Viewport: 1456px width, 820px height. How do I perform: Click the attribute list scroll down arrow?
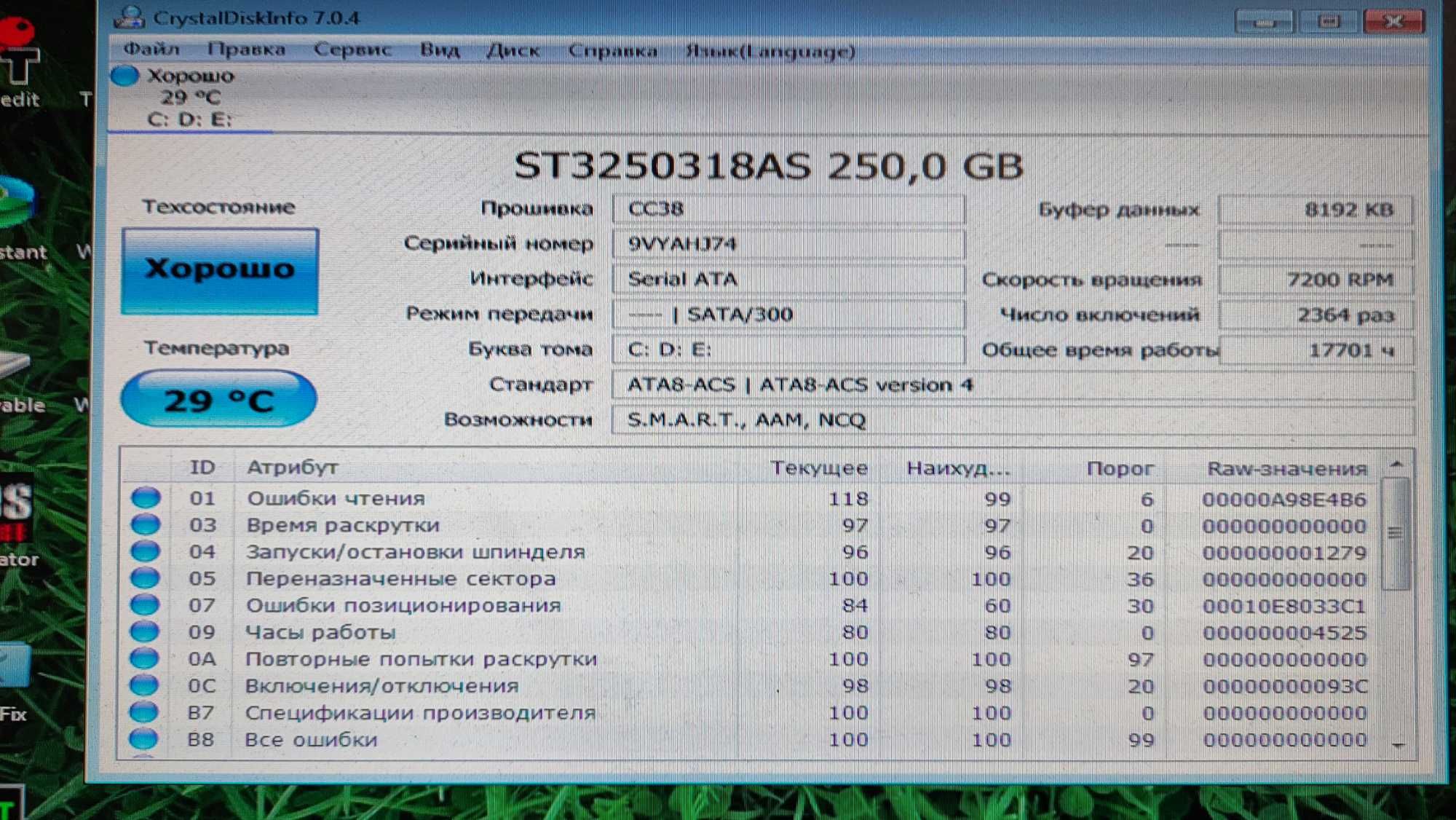tap(1398, 745)
